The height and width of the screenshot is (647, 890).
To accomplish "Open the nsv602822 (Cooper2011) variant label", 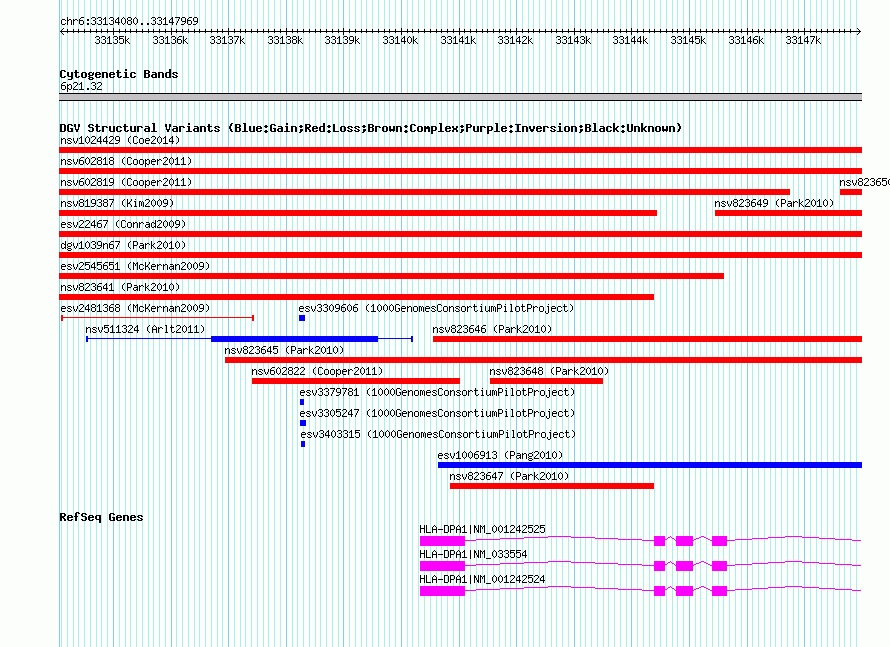I will (317, 371).
